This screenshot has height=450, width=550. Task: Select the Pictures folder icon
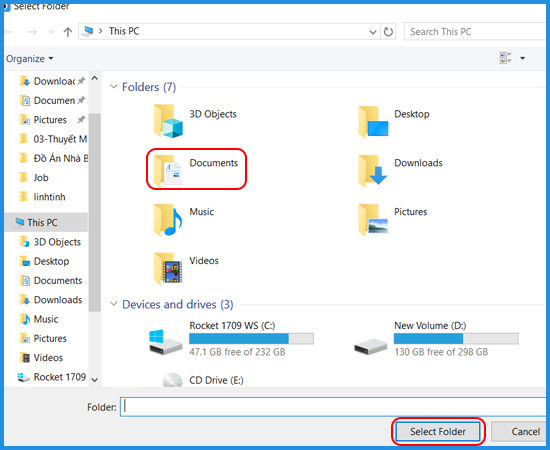coord(373,219)
